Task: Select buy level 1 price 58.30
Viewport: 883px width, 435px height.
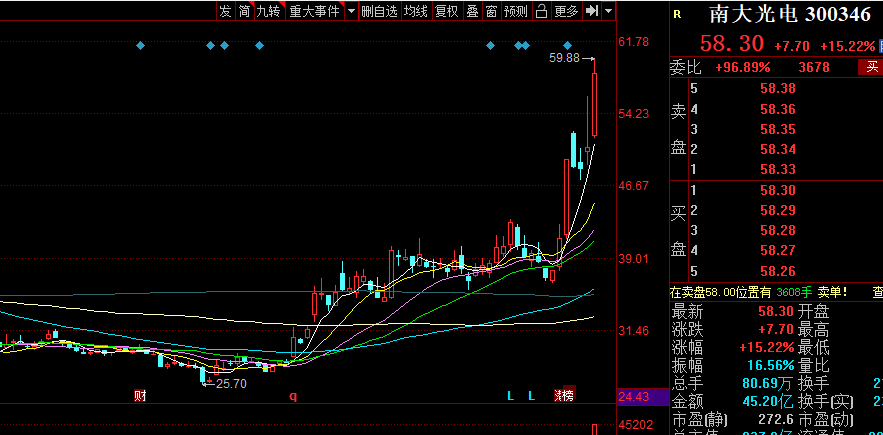Action: [x=778, y=190]
